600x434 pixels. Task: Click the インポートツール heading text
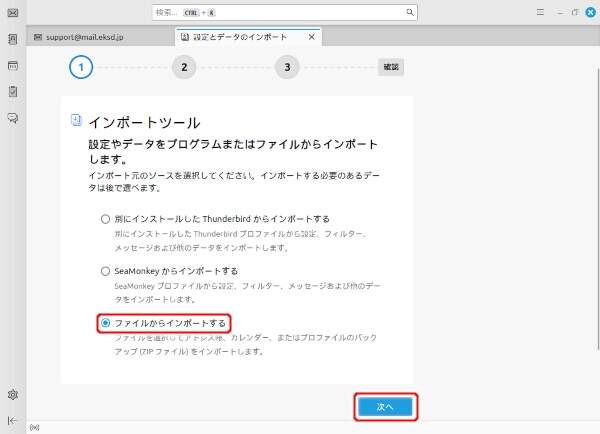144,122
